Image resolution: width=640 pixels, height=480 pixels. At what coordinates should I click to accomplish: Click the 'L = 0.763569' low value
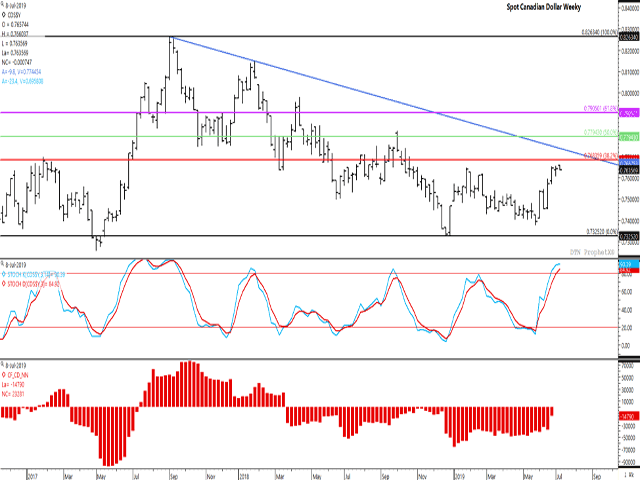[15, 43]
